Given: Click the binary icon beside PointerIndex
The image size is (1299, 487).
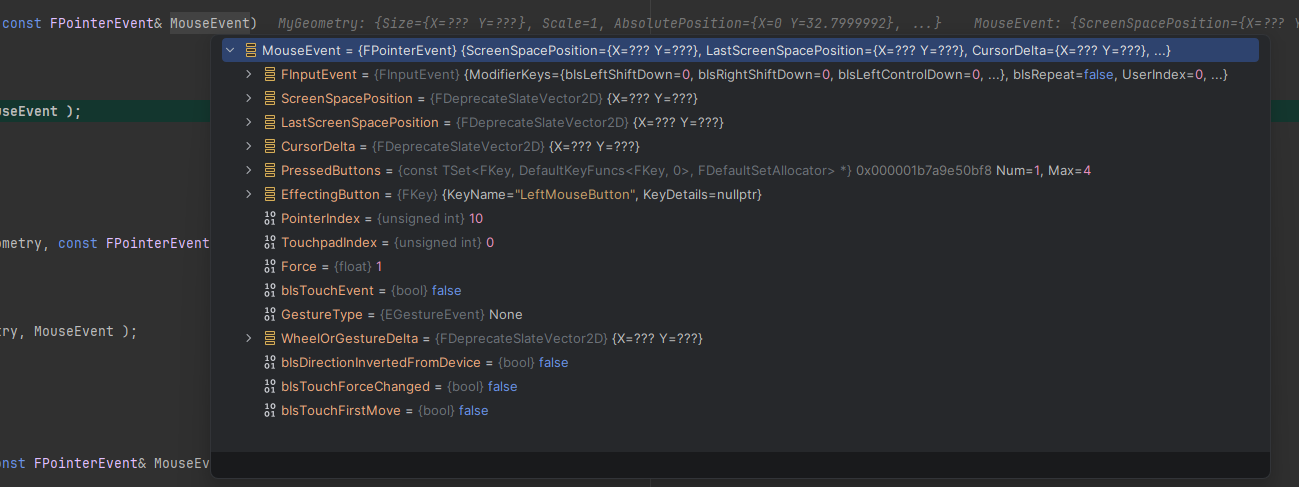Looking at the screenshot, I should tap(269, 219).
